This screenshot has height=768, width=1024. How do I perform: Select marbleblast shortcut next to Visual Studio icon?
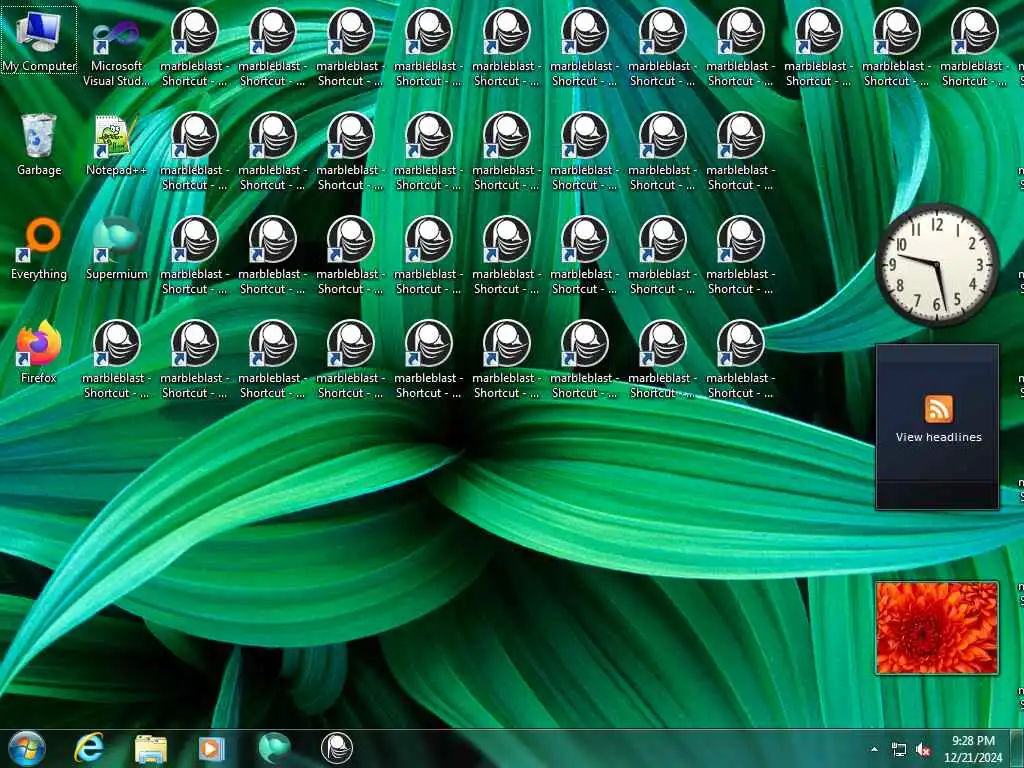[x=194, y=47]
